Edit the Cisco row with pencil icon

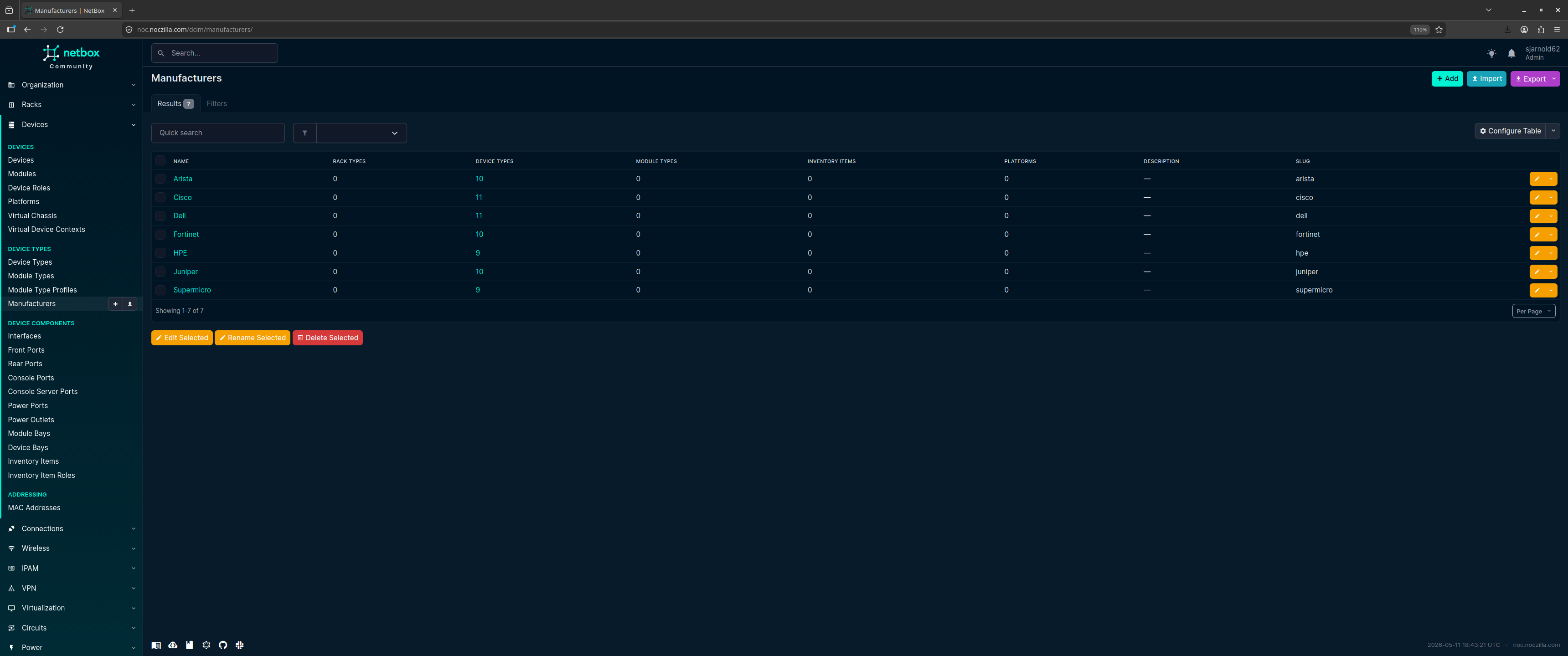coord(1537,197)
